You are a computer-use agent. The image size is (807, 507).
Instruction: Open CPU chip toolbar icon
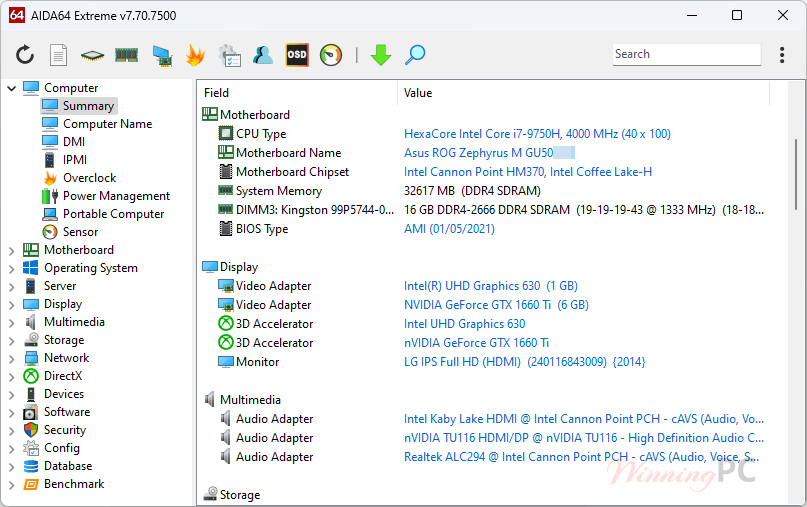click(x=92, y=55)
